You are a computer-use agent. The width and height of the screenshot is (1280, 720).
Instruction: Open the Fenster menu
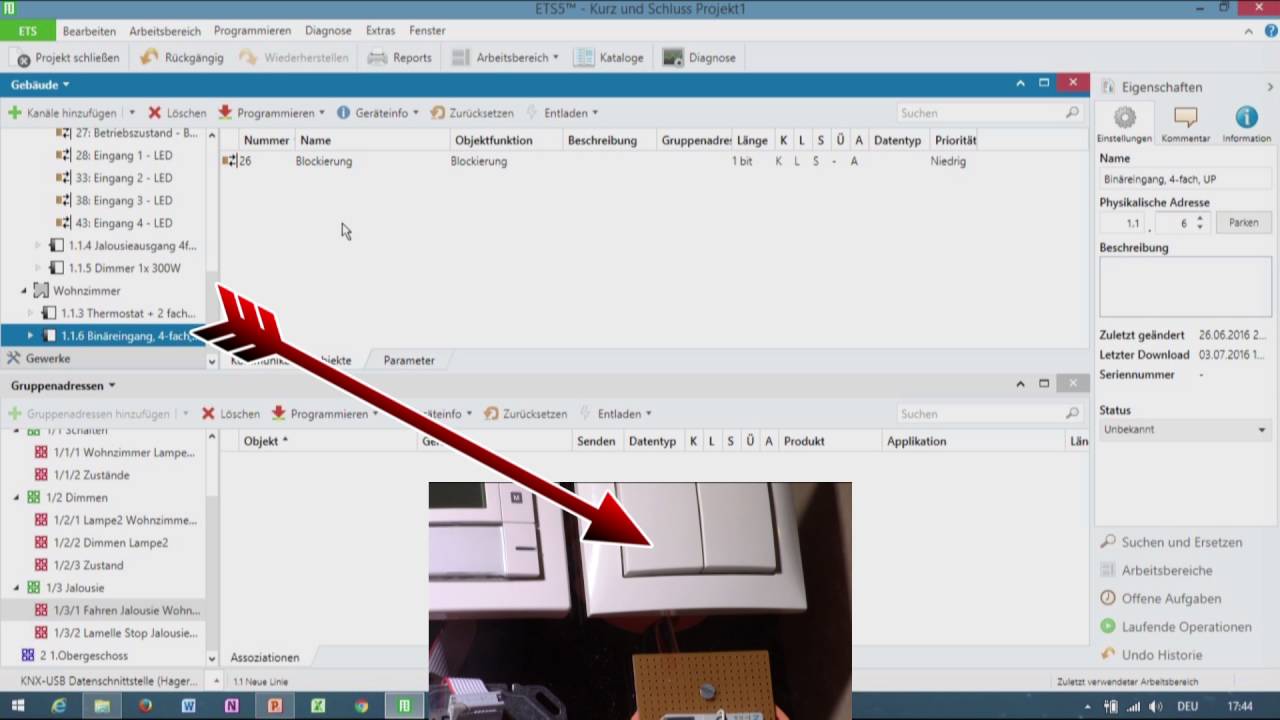click(427, 31)
